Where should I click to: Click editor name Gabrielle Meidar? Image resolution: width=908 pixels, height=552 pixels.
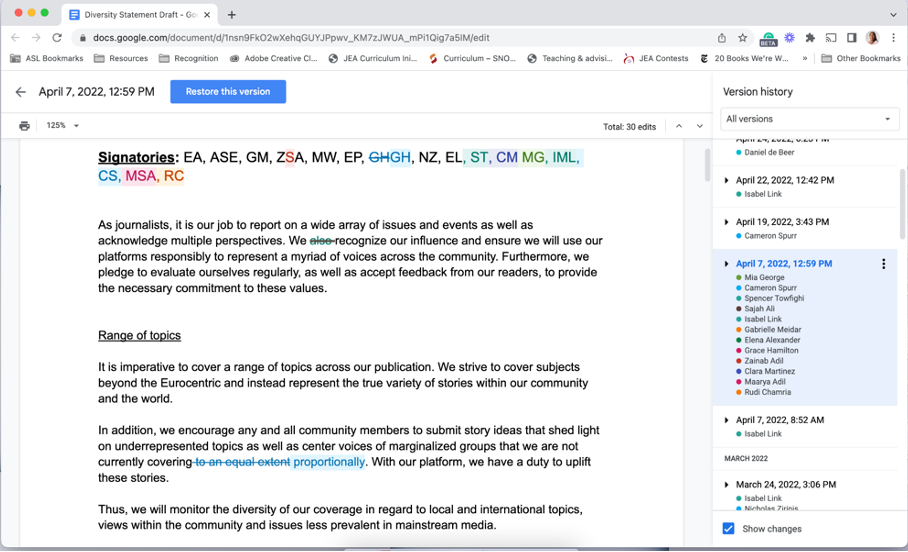[772, 330]
